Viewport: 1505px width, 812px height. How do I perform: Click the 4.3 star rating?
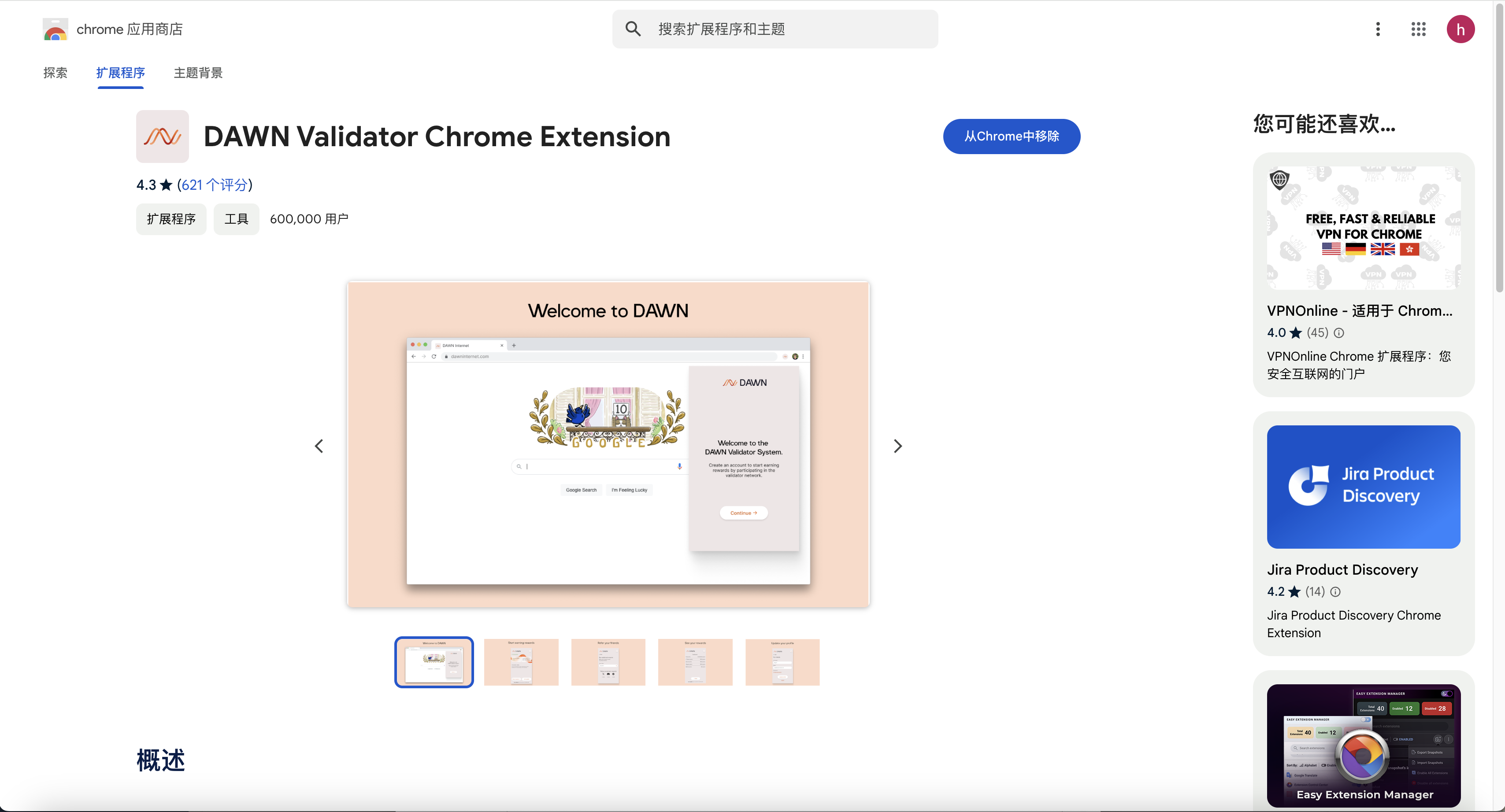(154, 185)
